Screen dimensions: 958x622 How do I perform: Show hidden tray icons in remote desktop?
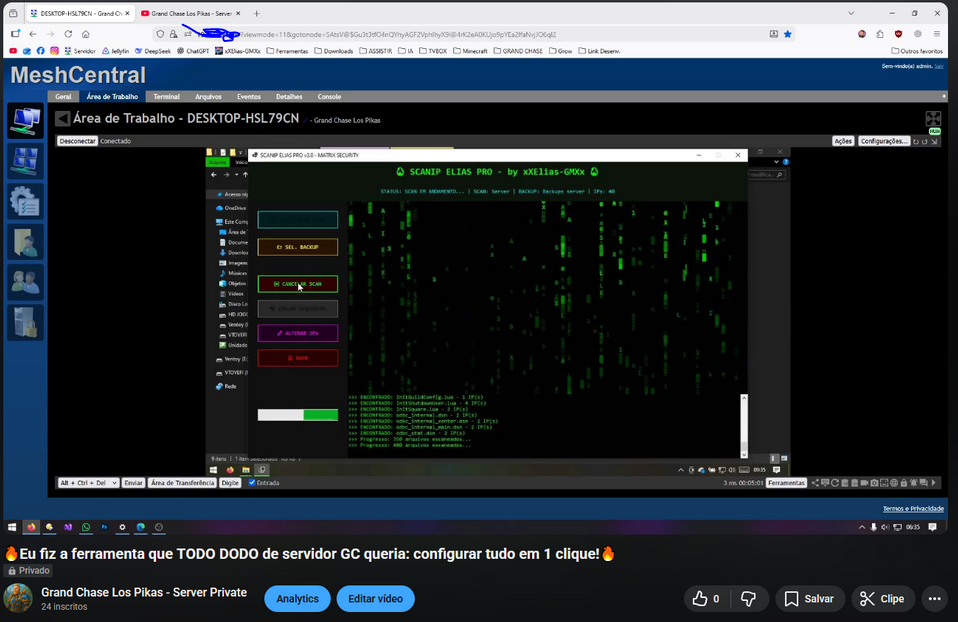click(x=681, y=470)
